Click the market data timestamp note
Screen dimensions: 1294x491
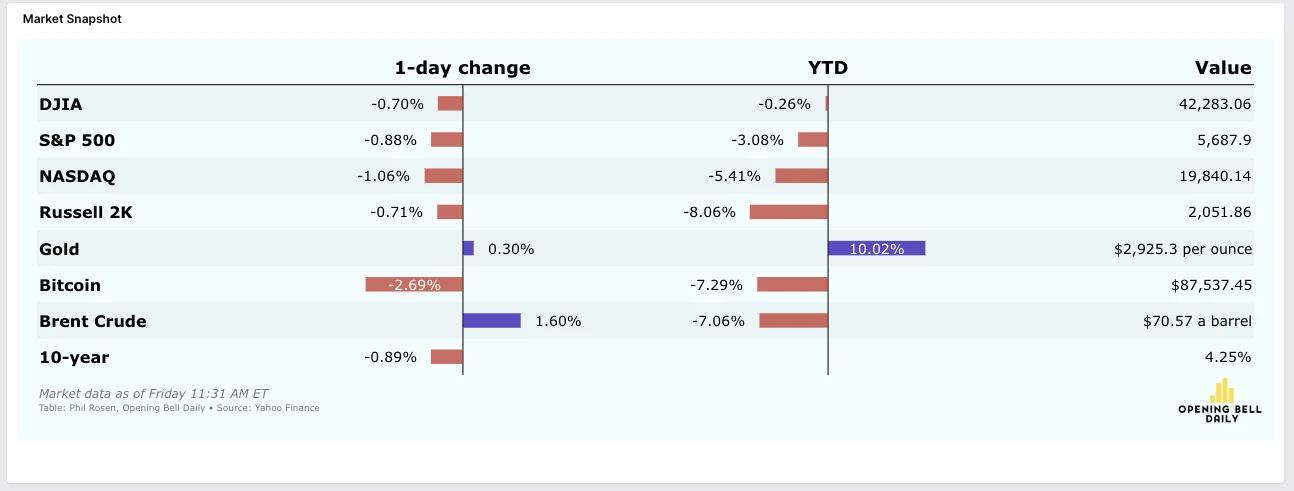(153, 393)
